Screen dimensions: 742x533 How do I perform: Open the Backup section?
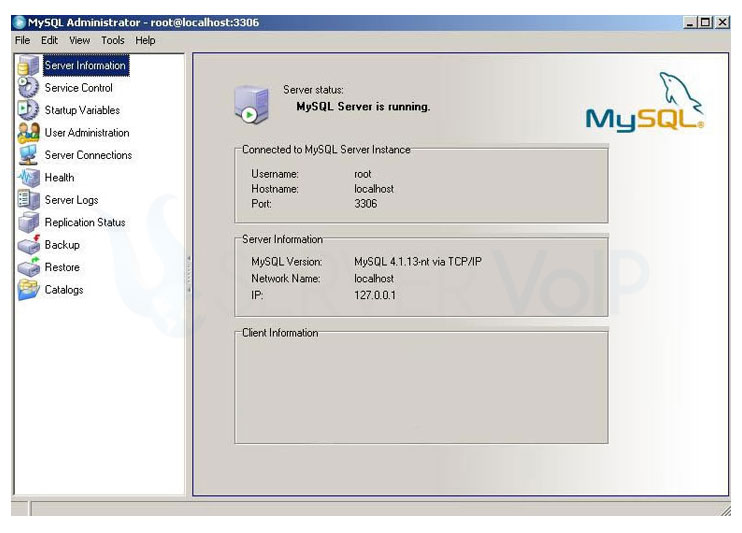click(62, 245)
